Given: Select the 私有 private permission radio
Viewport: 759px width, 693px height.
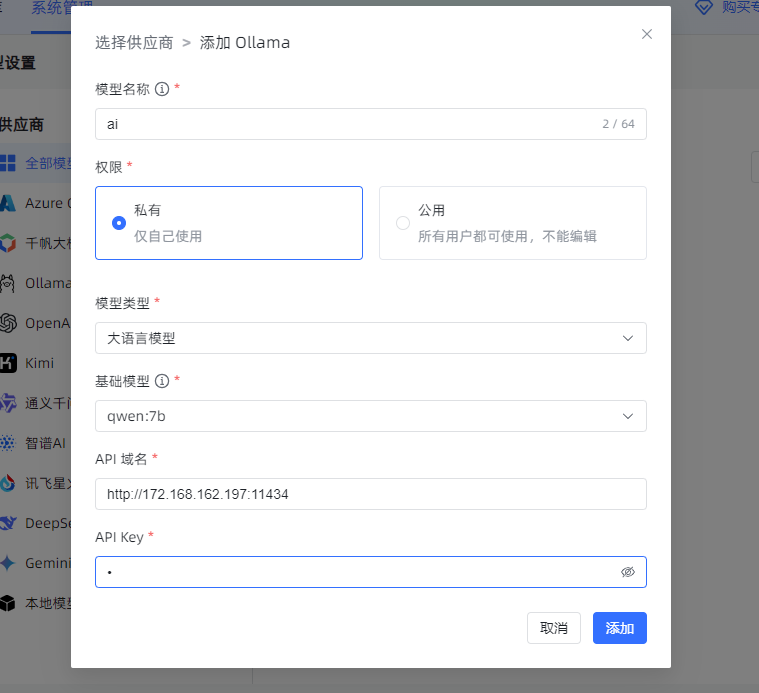Looking at the screenshot, I should (119, 223).
